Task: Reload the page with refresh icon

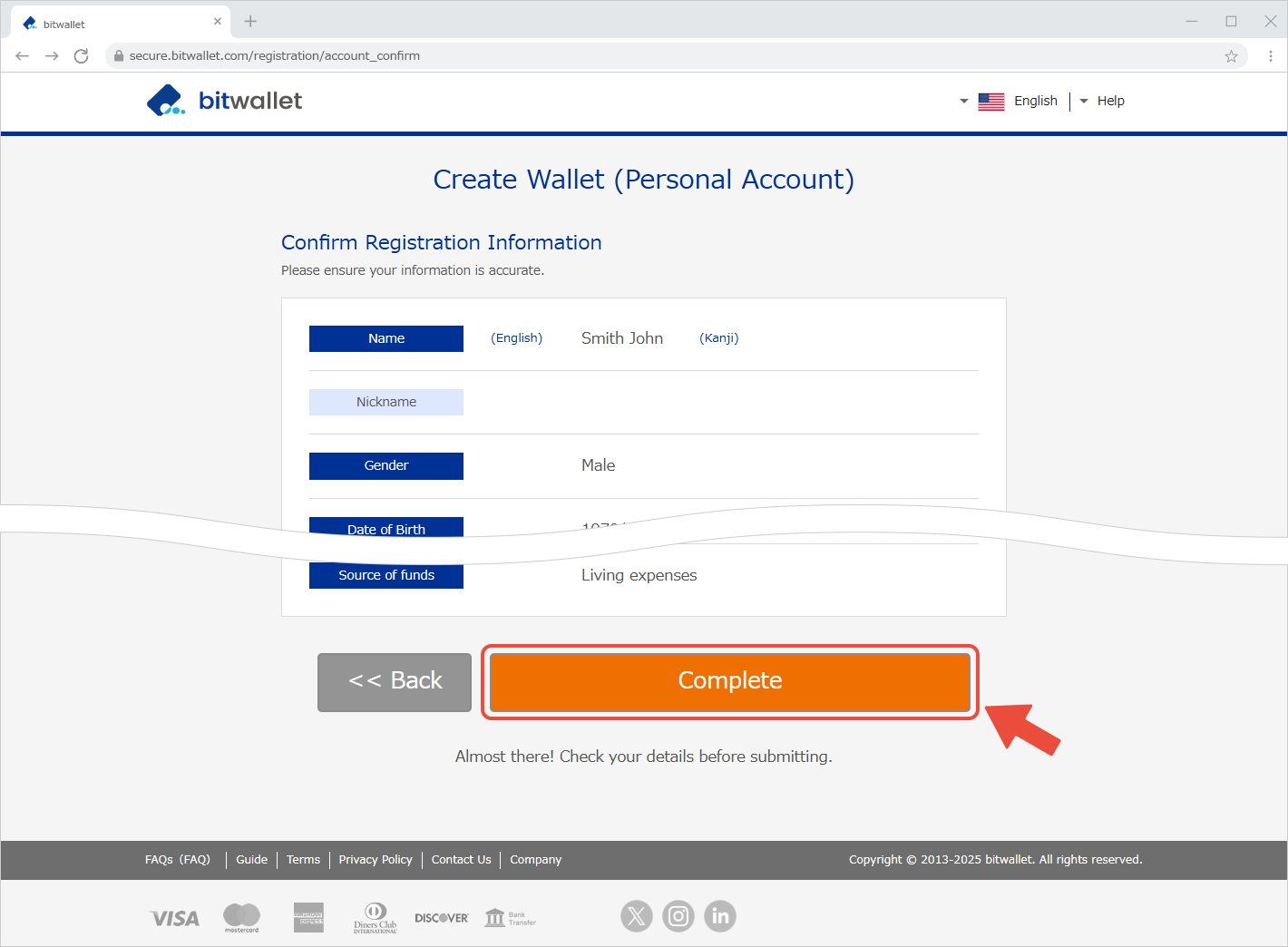Action: coord(81,56)
